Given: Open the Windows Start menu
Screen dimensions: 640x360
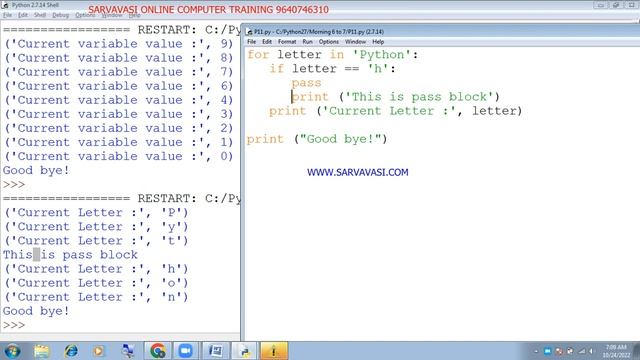Looking at the screenshot, I should coord(12,351).
